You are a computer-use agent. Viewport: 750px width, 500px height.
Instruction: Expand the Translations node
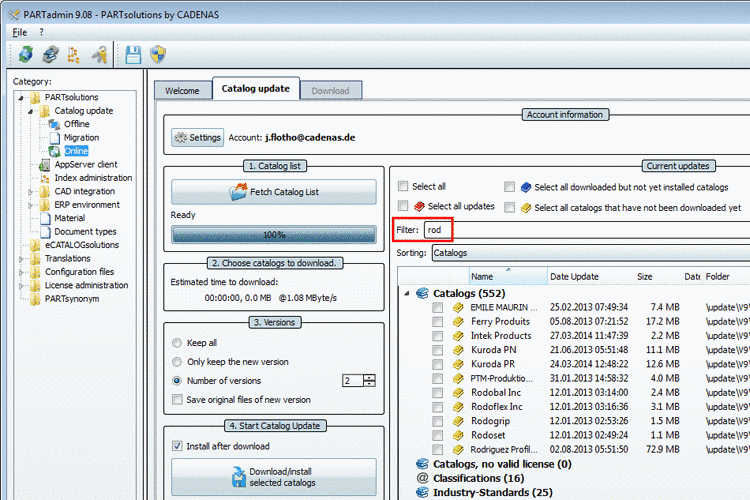point(21,259)
